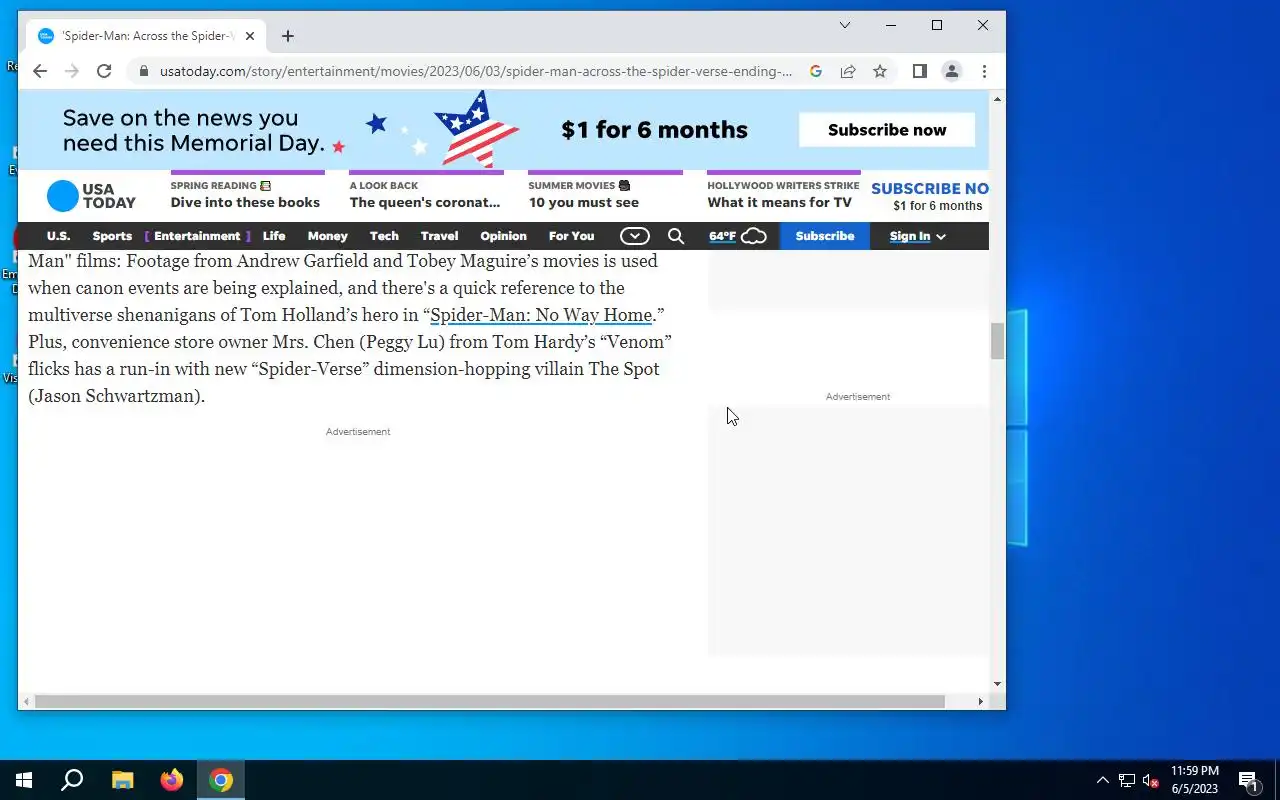
Task: Open the clock showing 11:59 PM
Action: coord(1195,780)
